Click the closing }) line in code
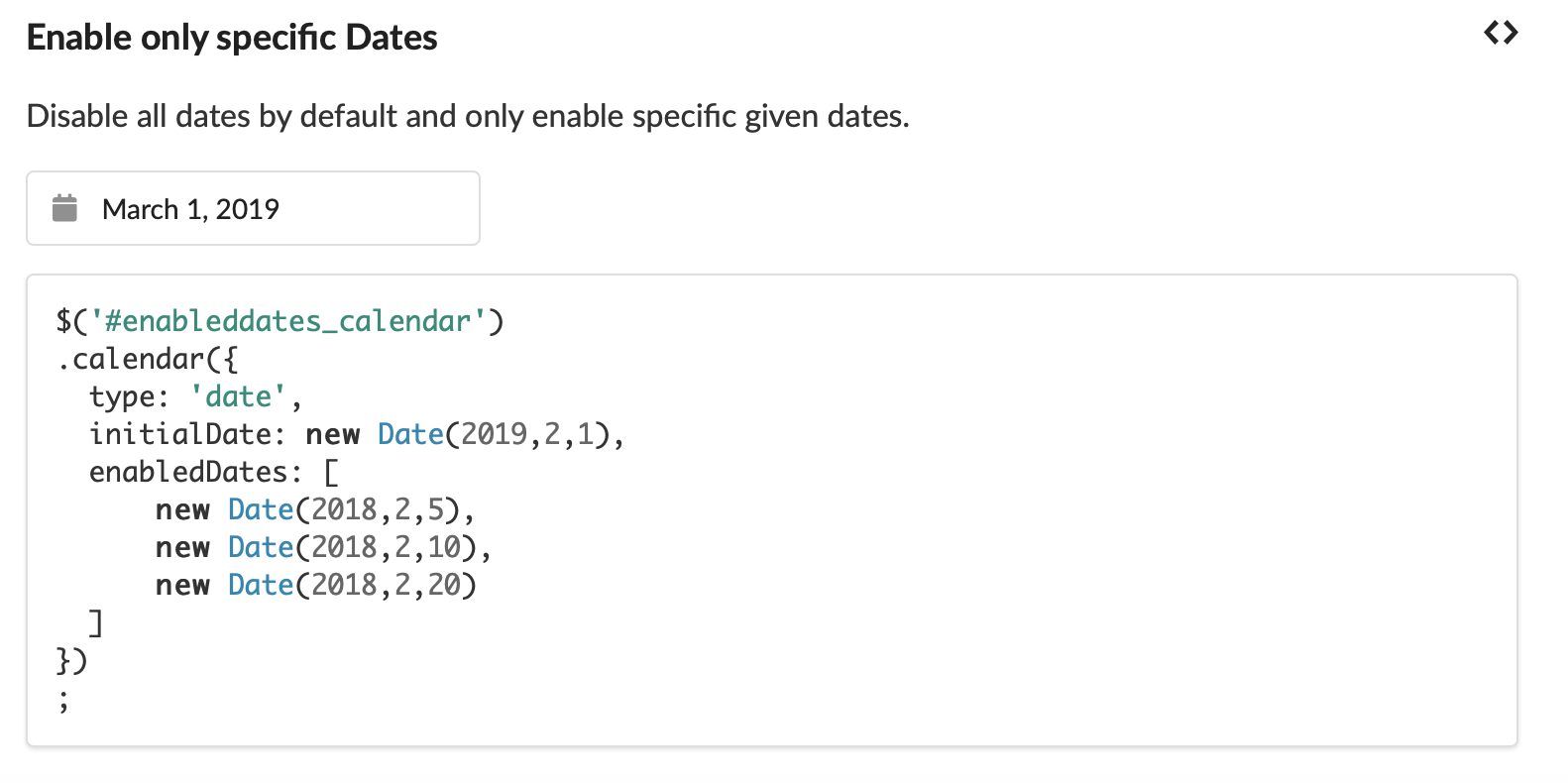 pyautogui.click(x=72, y=660)
